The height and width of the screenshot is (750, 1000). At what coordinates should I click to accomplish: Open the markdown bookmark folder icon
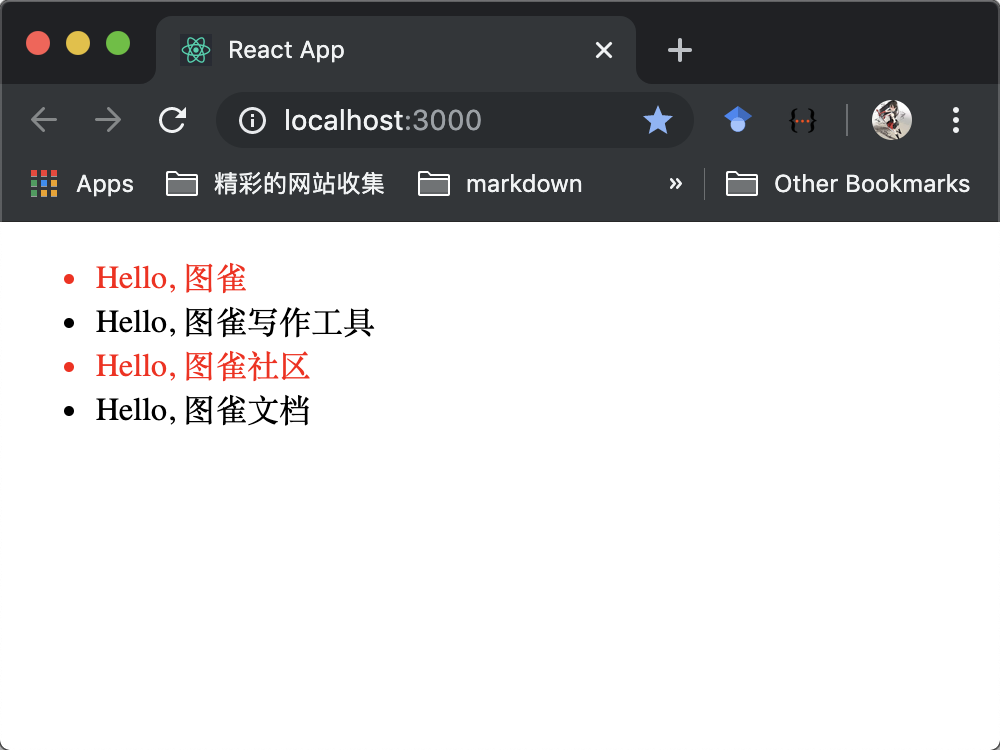[x=433, y=183]
